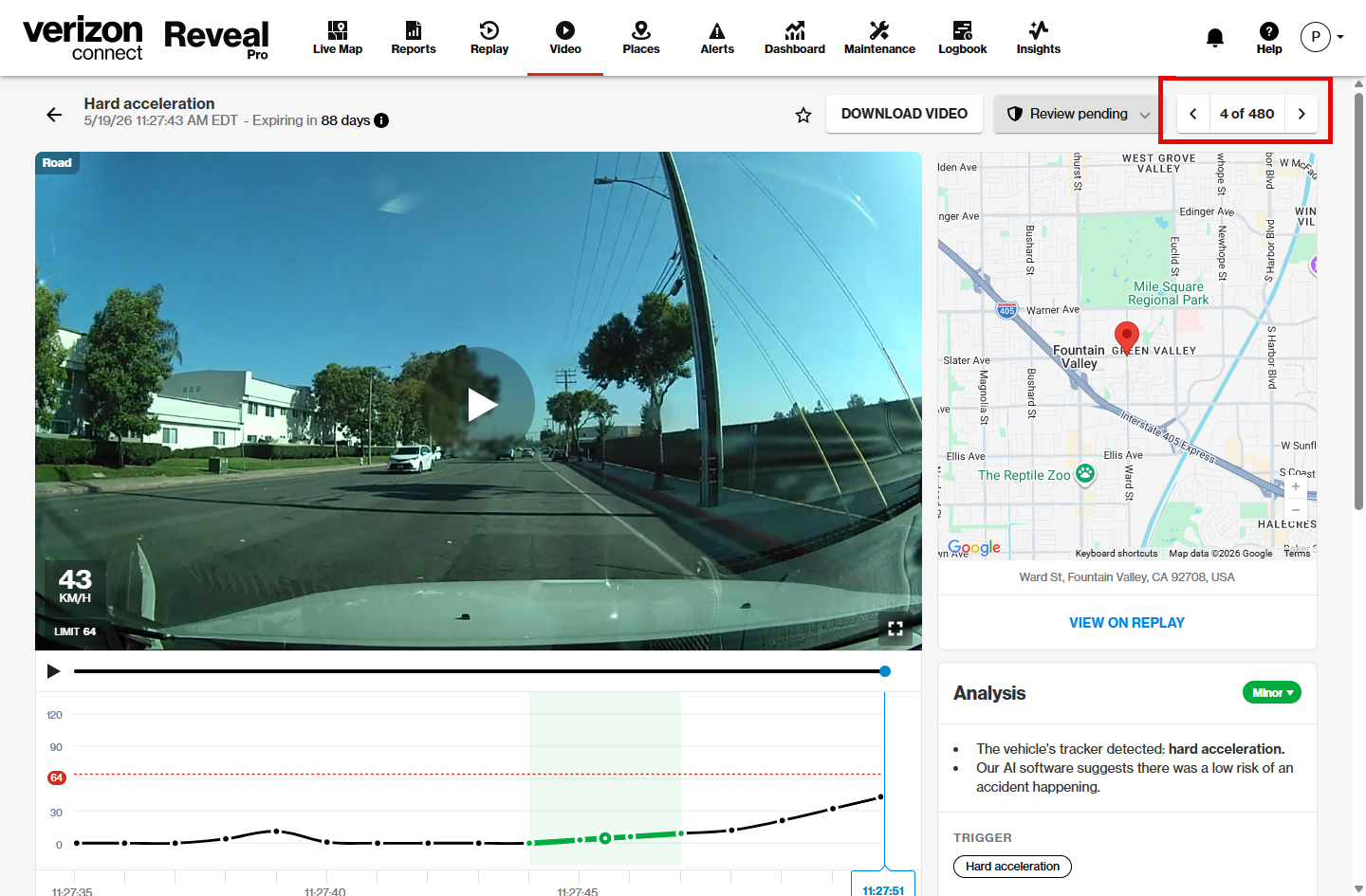The image size is (1366, 896).
Task: Open the Help menu
Action: pos(1269,38)
